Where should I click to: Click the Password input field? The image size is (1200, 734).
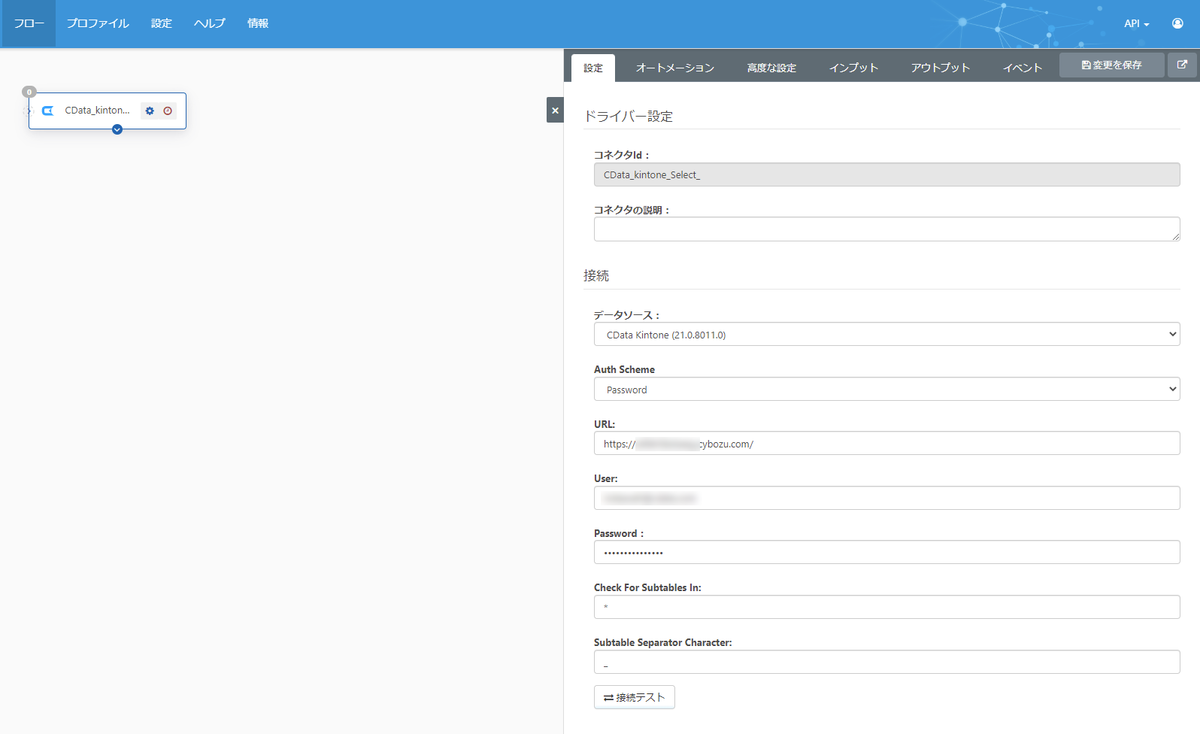click(887, 552)
